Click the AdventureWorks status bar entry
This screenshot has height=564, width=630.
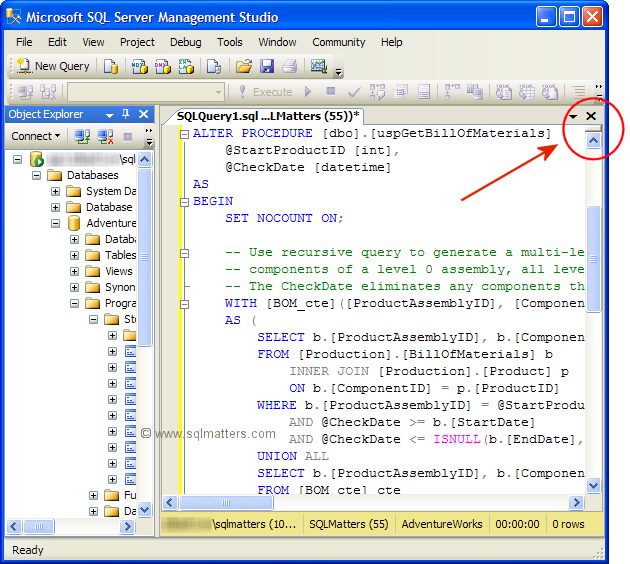442,524
